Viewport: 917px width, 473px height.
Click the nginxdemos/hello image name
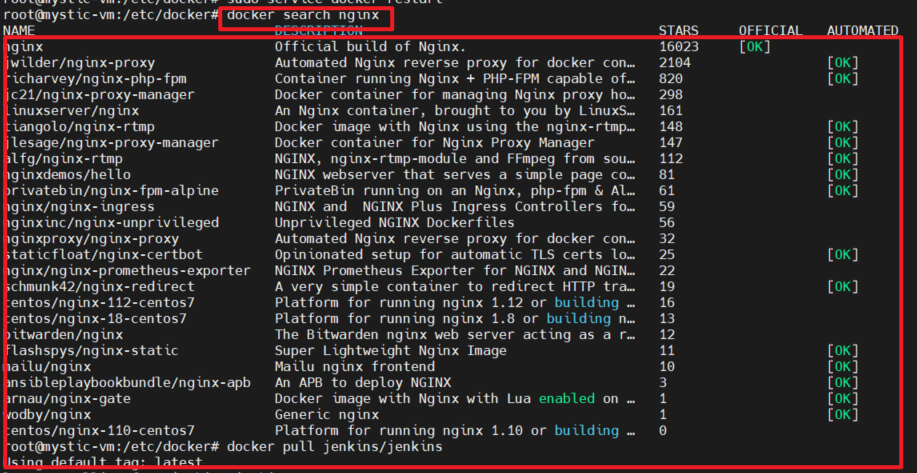67,174
